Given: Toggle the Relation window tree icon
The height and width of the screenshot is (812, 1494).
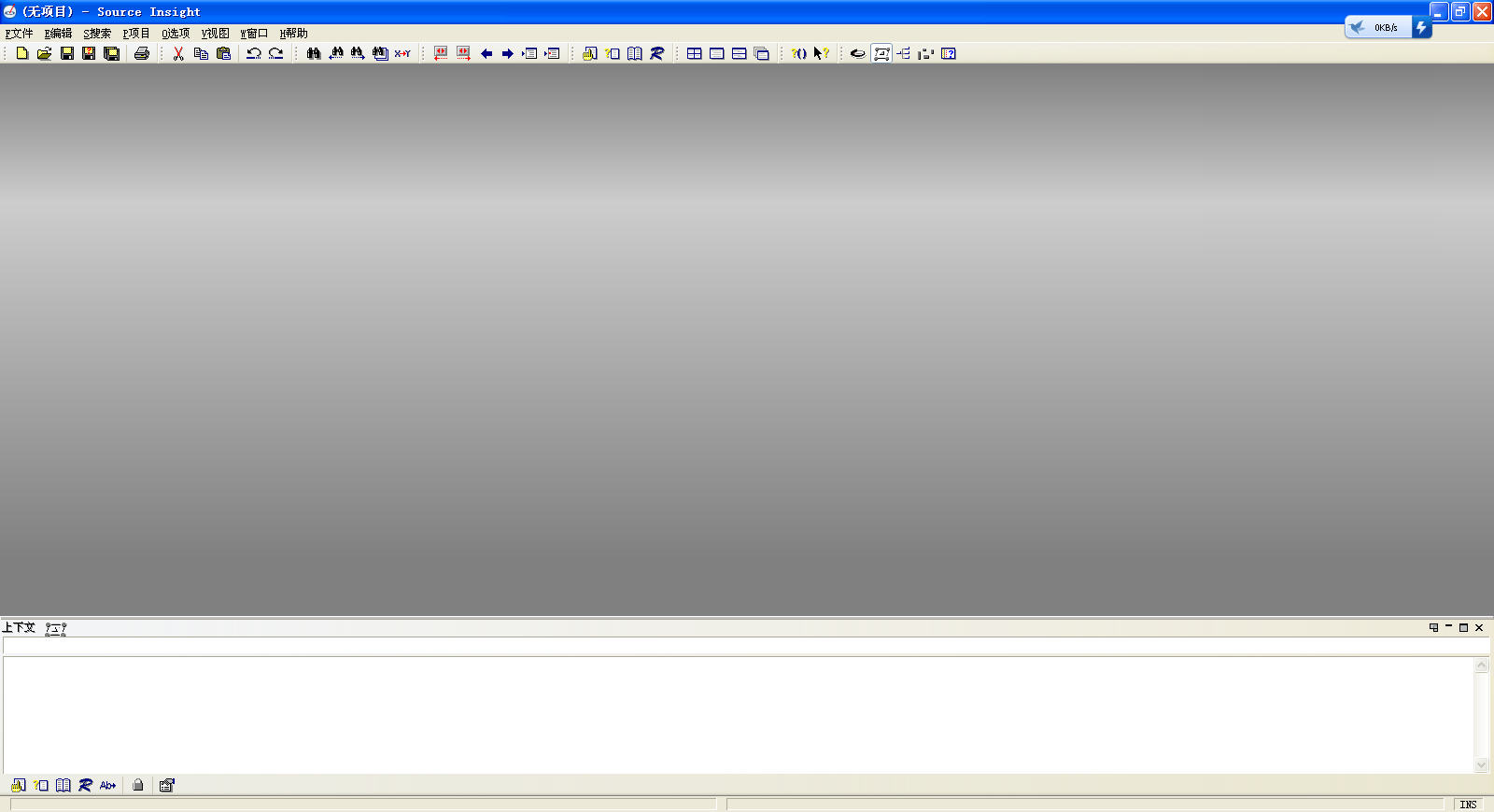Looking at the screenshot, I should click(904, 53).
